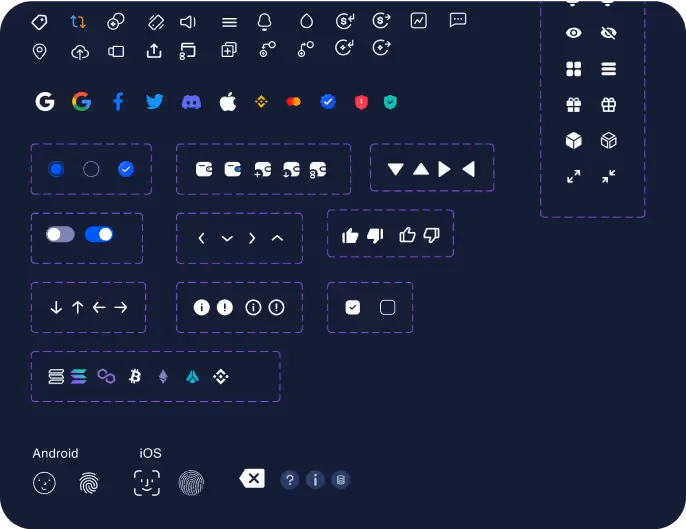Click the notification bell icon
Image resolution: width=686 pixels, height=529 pixels.
pos(264,21)
